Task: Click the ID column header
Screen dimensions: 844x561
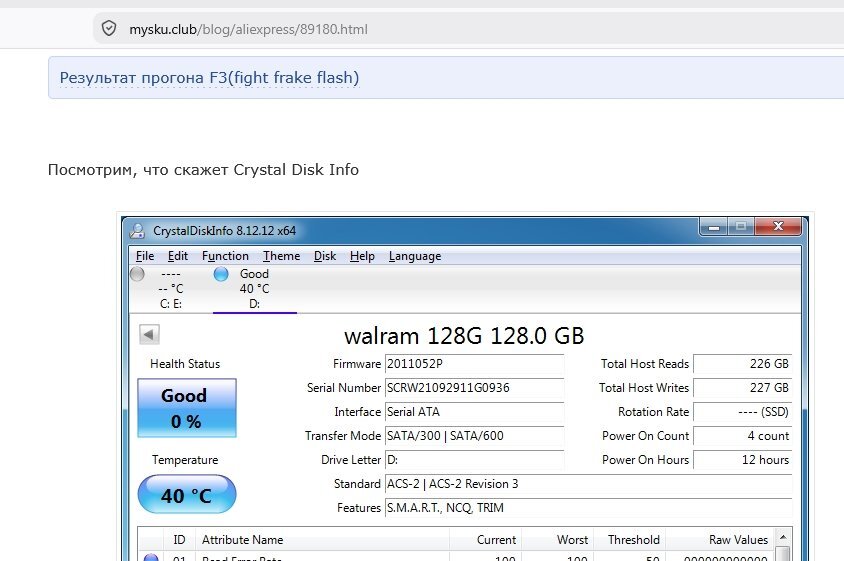Action: click(179, 539)
